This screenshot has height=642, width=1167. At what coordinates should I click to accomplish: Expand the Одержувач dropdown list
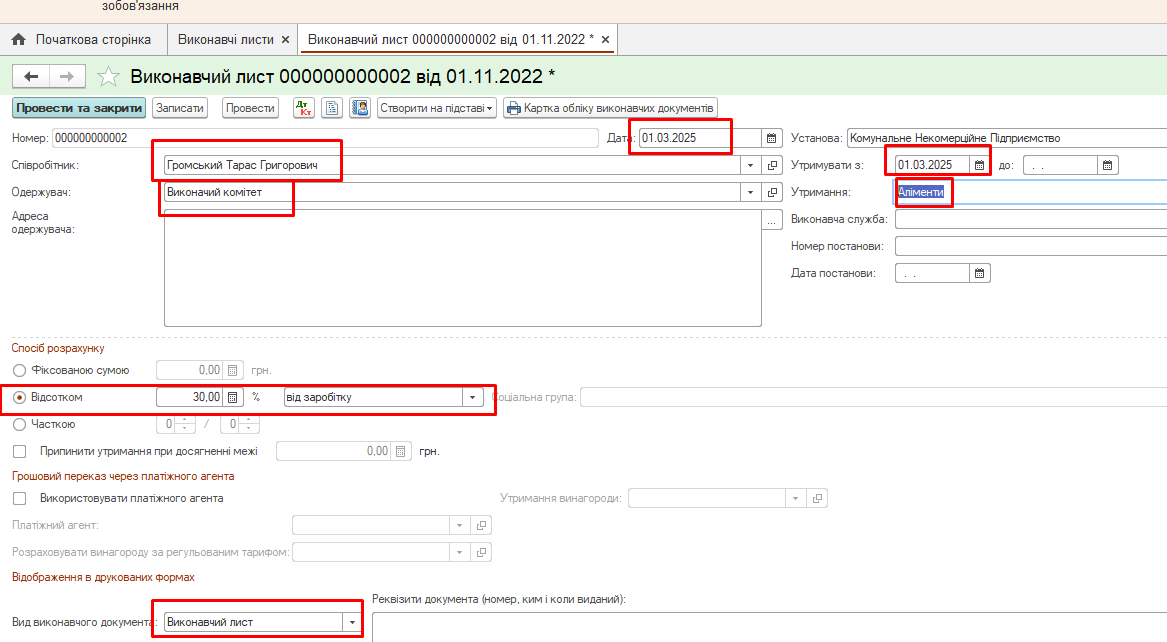tap(750, 192)
